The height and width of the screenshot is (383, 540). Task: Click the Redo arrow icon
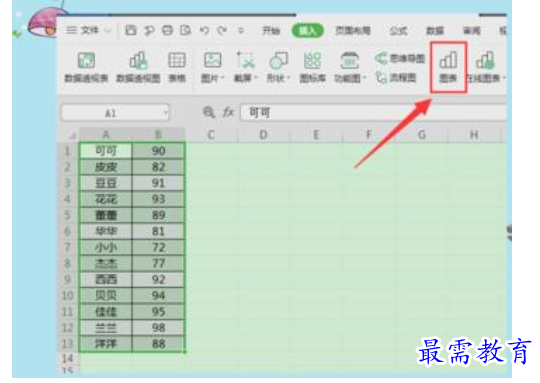point(222,31)
